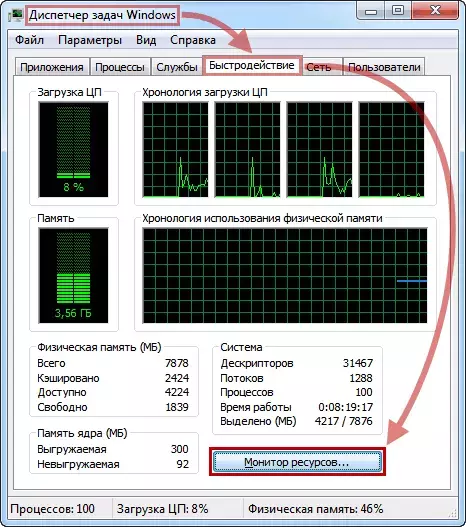
Task: Open the Параметры menu
Action: 90,40
